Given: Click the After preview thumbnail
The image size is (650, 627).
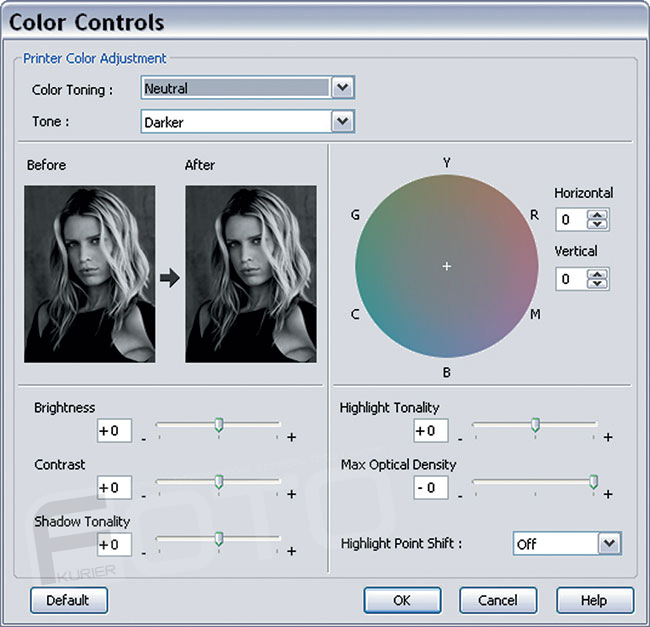Looking at the screenshot, I should click(x=251, y=273).
